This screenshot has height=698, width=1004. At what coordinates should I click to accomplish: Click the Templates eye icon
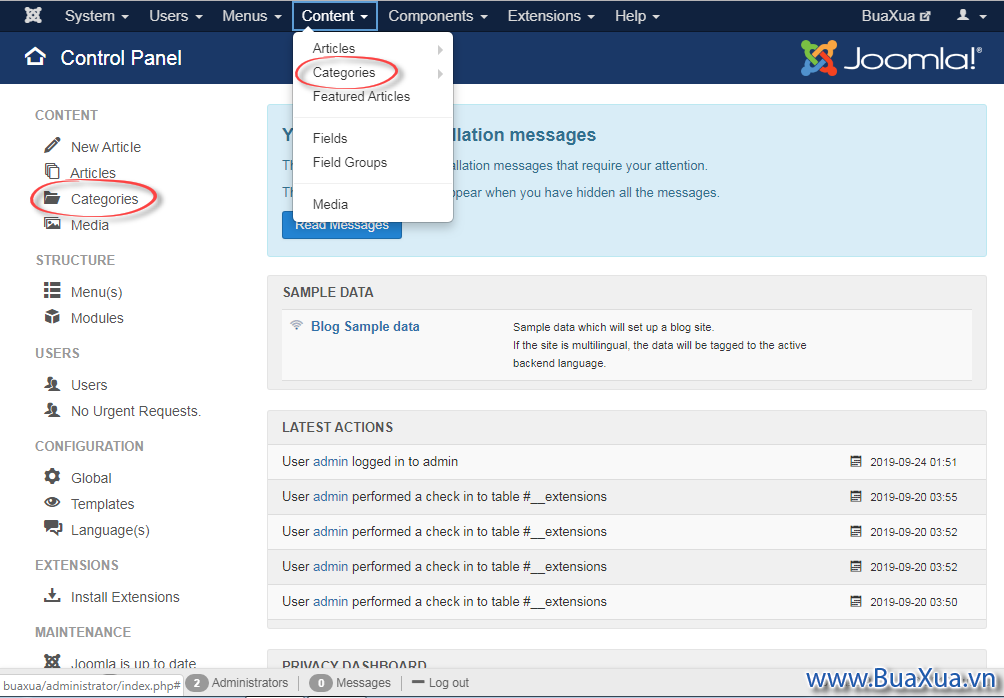(x=52, y=502)
